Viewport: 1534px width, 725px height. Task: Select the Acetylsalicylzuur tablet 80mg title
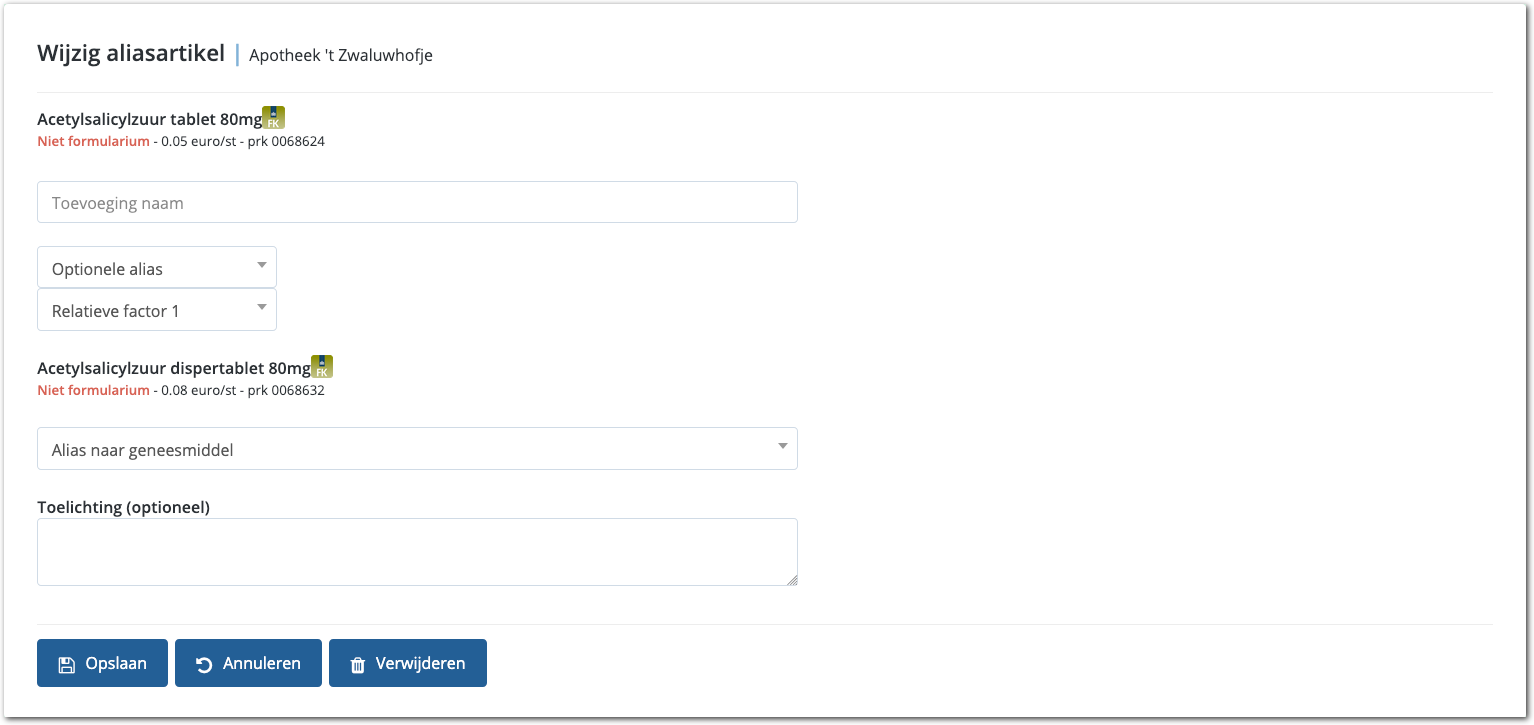point(149,120)
